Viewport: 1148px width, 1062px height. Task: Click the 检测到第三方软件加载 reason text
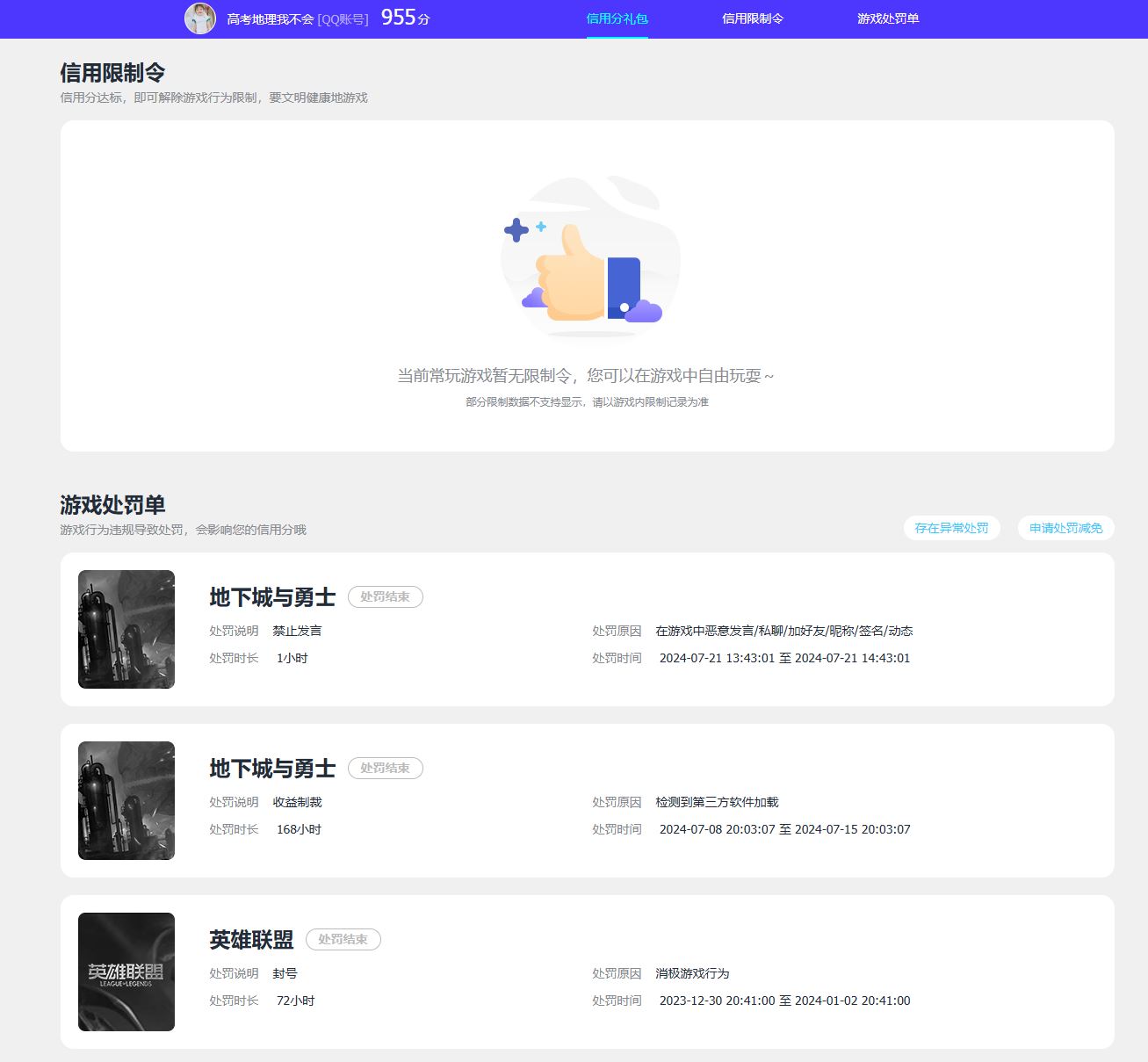(x=717, y=802)
